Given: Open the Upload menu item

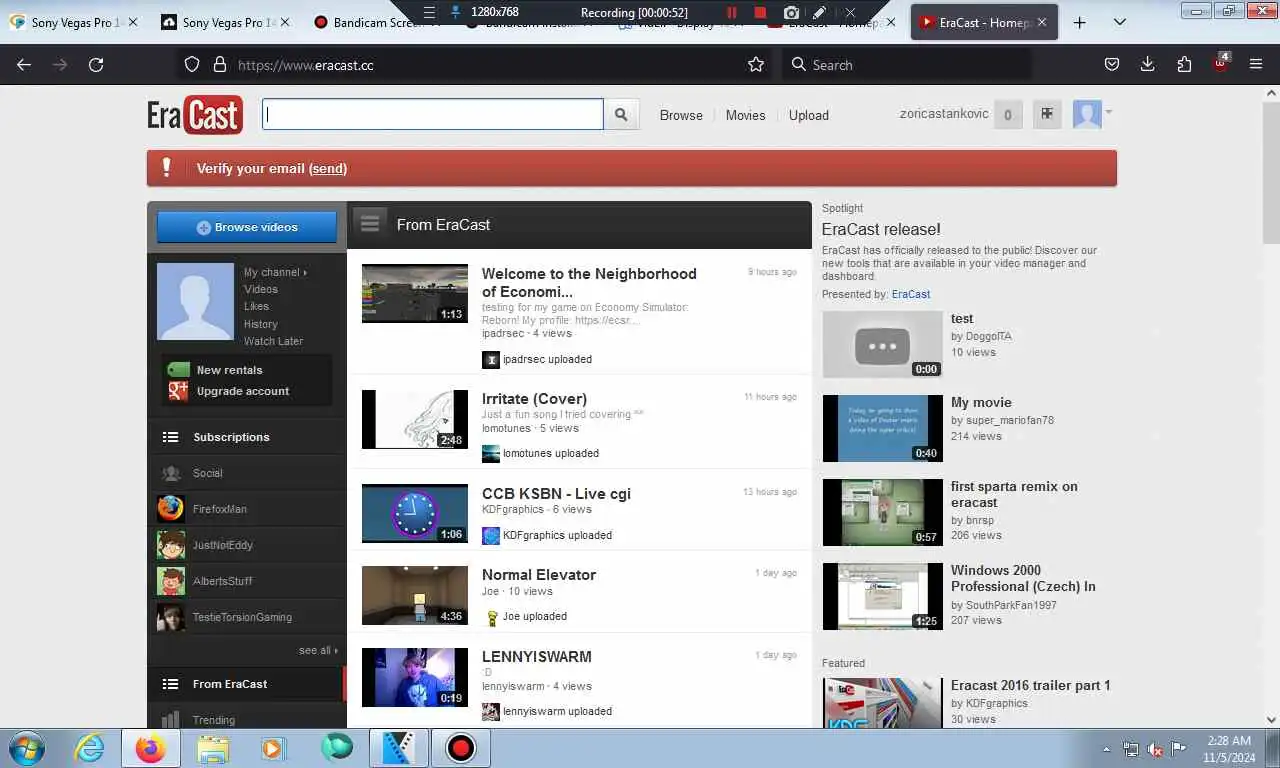Looking at the screenshot, I should pyautogui.click(x=808, y=115).
